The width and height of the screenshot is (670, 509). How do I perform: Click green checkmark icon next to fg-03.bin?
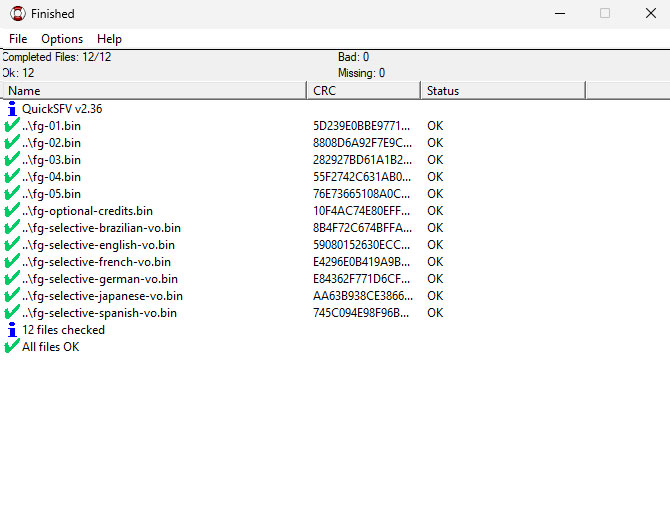pos(12,160)
